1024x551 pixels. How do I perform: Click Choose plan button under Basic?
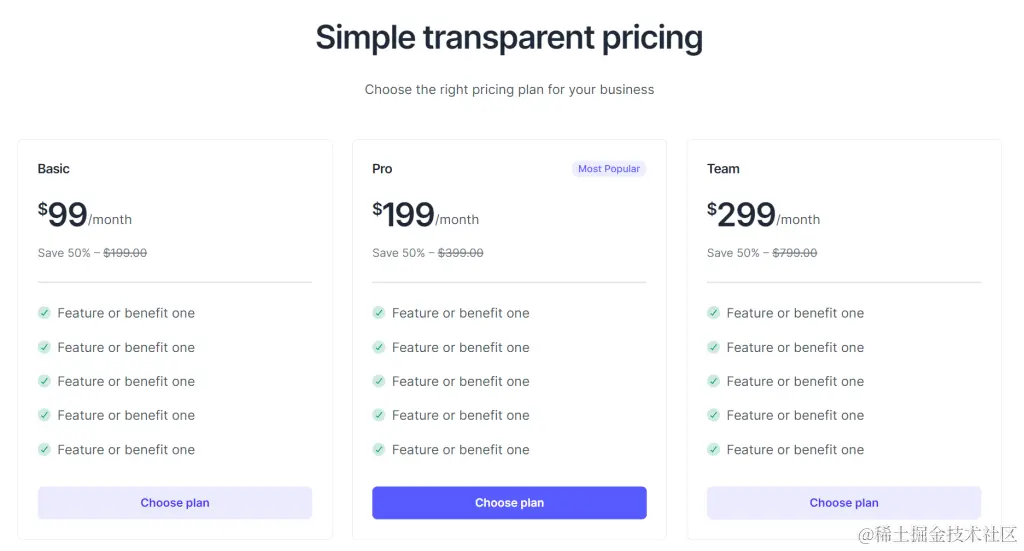tap(175, 503)
